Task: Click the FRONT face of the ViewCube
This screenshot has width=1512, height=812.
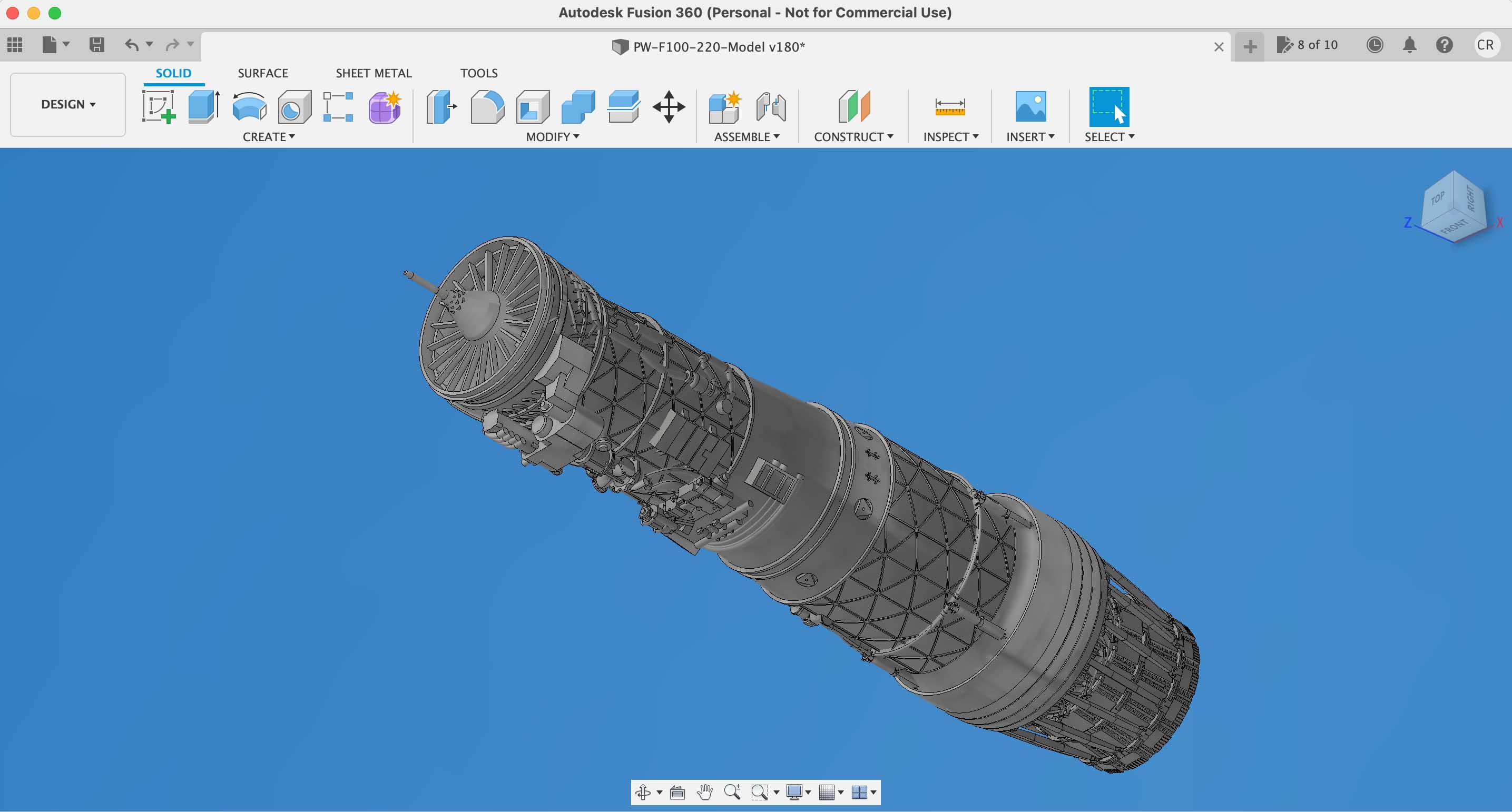Action: tap(1455, 226)
